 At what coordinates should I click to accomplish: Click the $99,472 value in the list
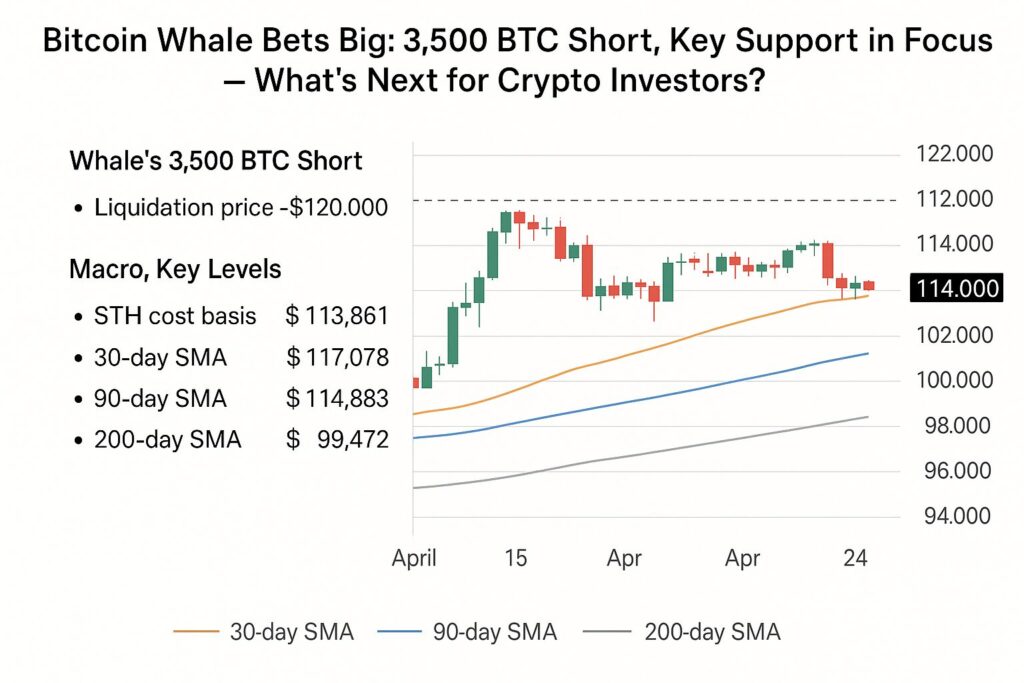[x=336, y=439]
